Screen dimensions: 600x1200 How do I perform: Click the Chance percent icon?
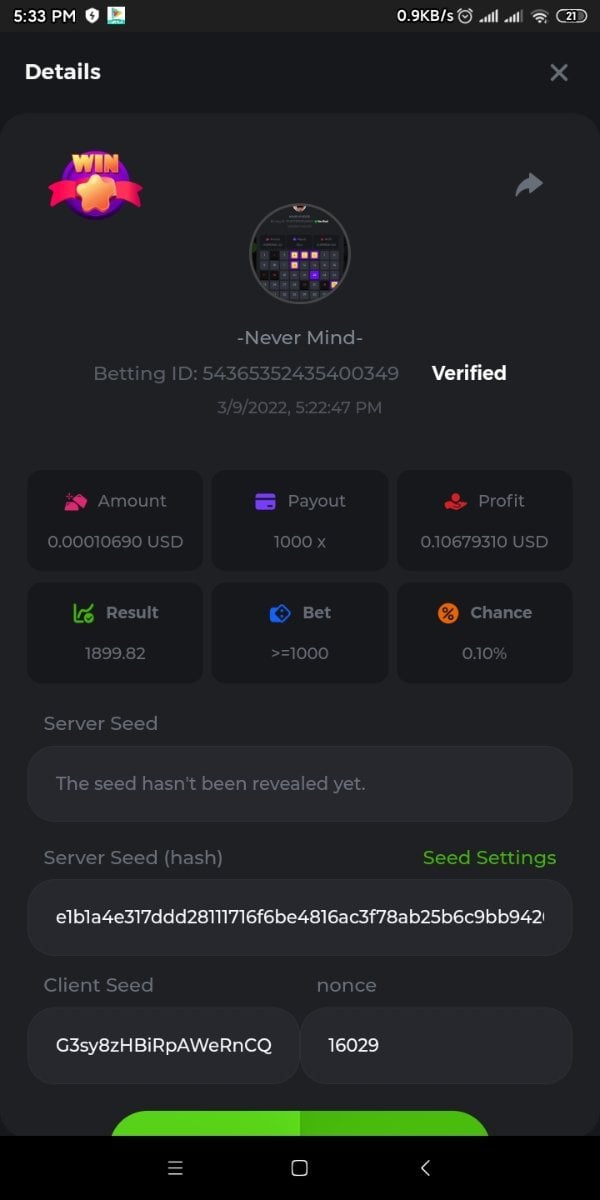coord(448,612)
